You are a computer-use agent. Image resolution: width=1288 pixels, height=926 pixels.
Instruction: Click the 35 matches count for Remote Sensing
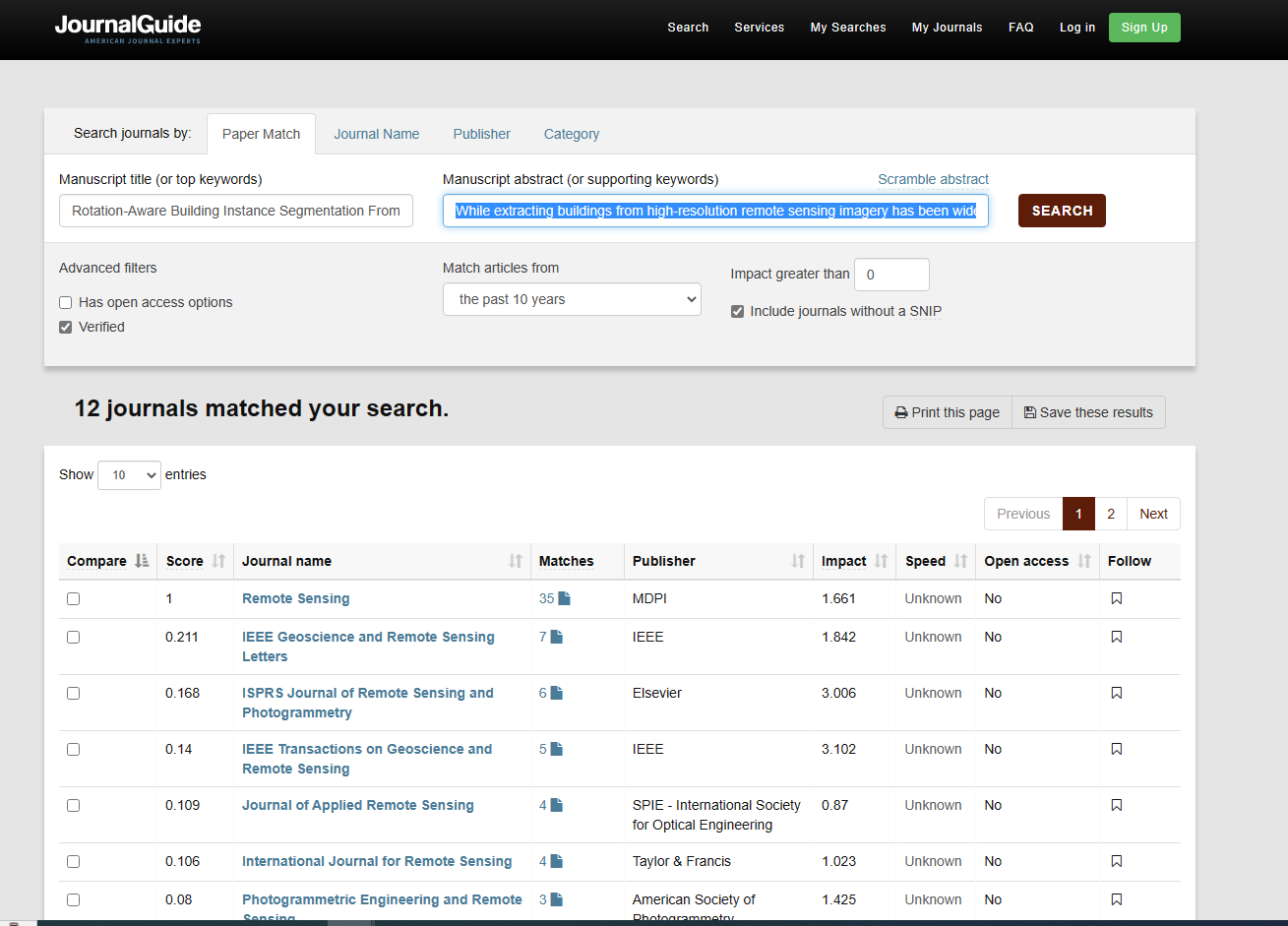546,598
